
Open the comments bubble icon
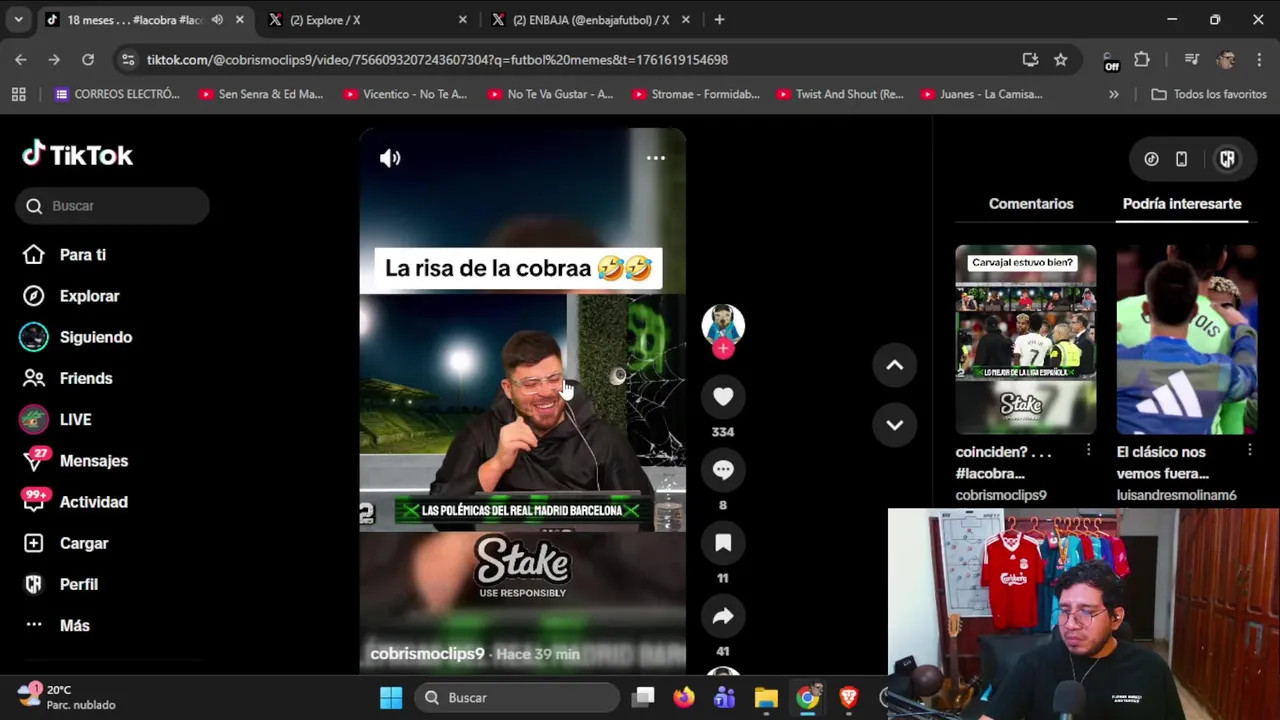coord(723,470)
